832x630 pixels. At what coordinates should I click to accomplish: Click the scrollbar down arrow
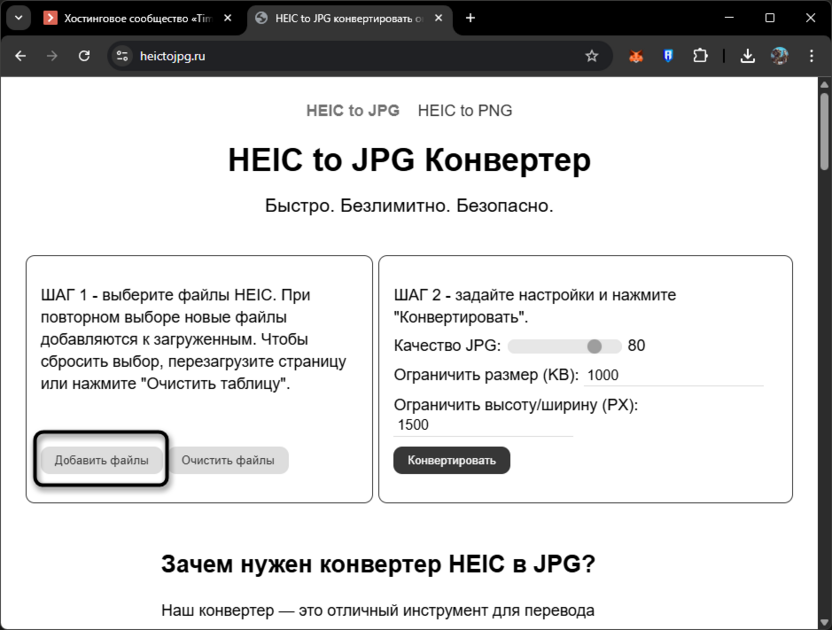pos(824,622)
